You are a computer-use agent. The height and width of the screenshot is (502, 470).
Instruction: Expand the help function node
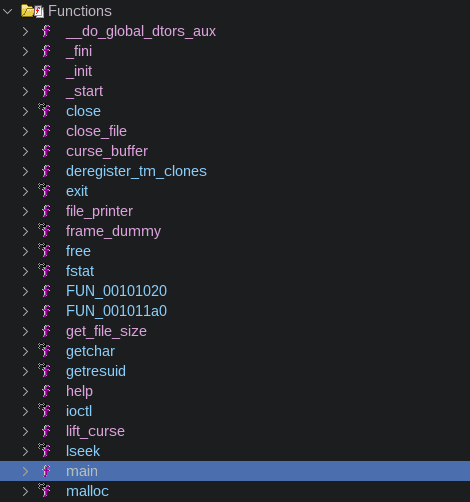click(x=25, y=391)
